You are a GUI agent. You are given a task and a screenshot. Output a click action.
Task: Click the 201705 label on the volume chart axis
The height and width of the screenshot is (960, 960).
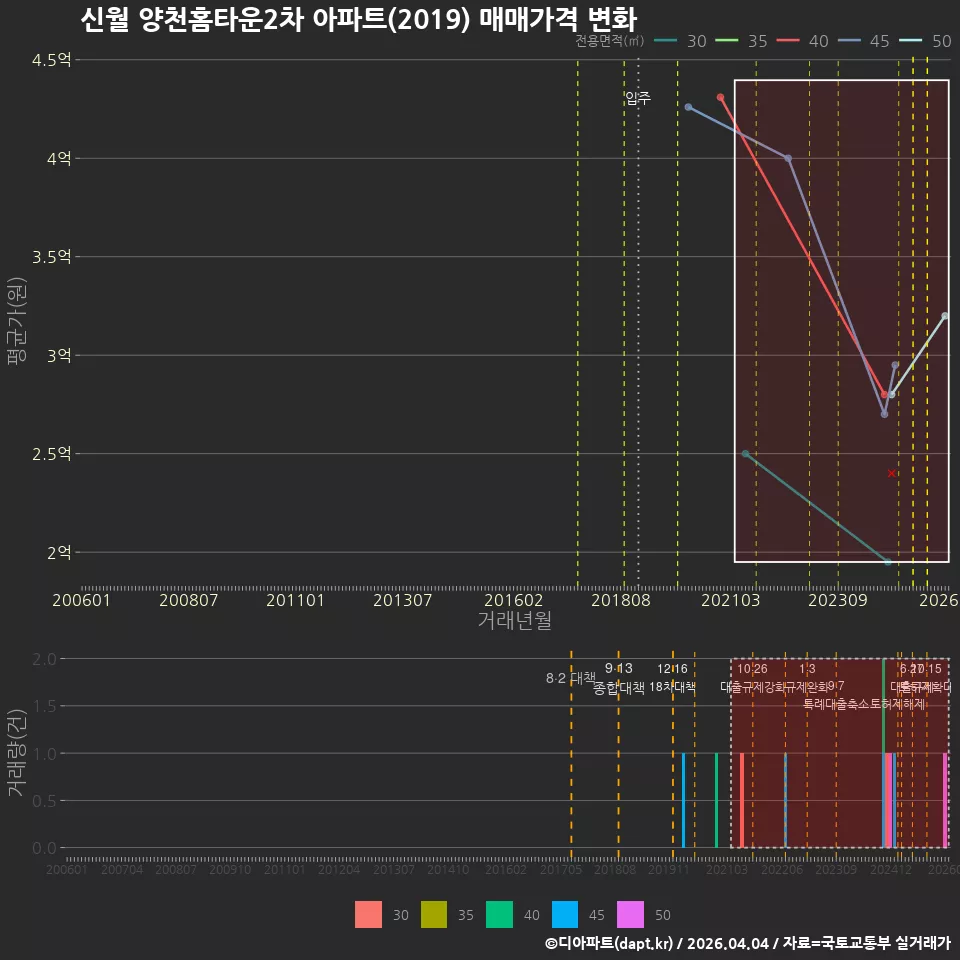click(561, 869)
